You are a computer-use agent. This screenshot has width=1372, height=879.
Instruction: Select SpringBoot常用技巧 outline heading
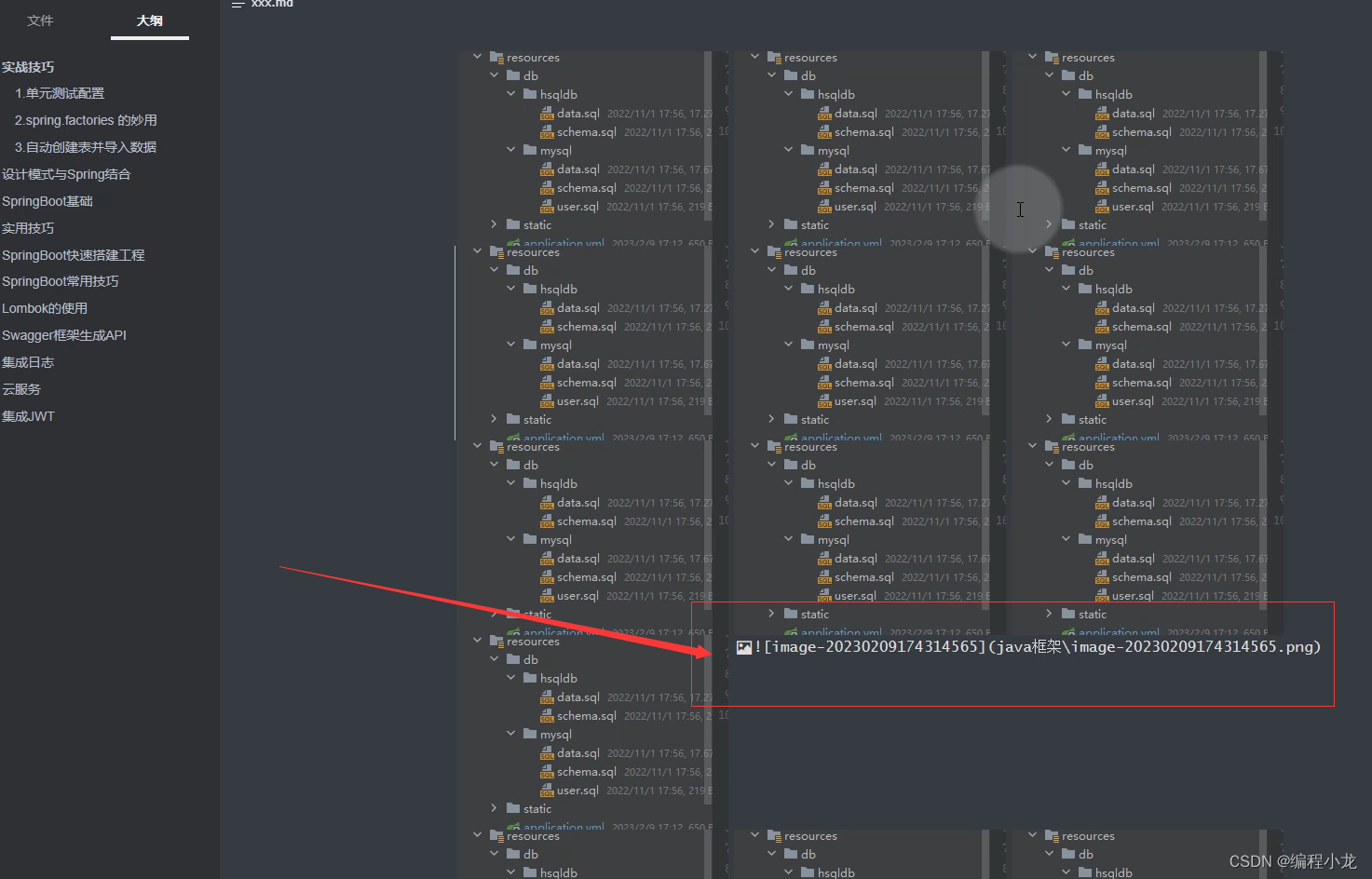click(x=61, y=282)
